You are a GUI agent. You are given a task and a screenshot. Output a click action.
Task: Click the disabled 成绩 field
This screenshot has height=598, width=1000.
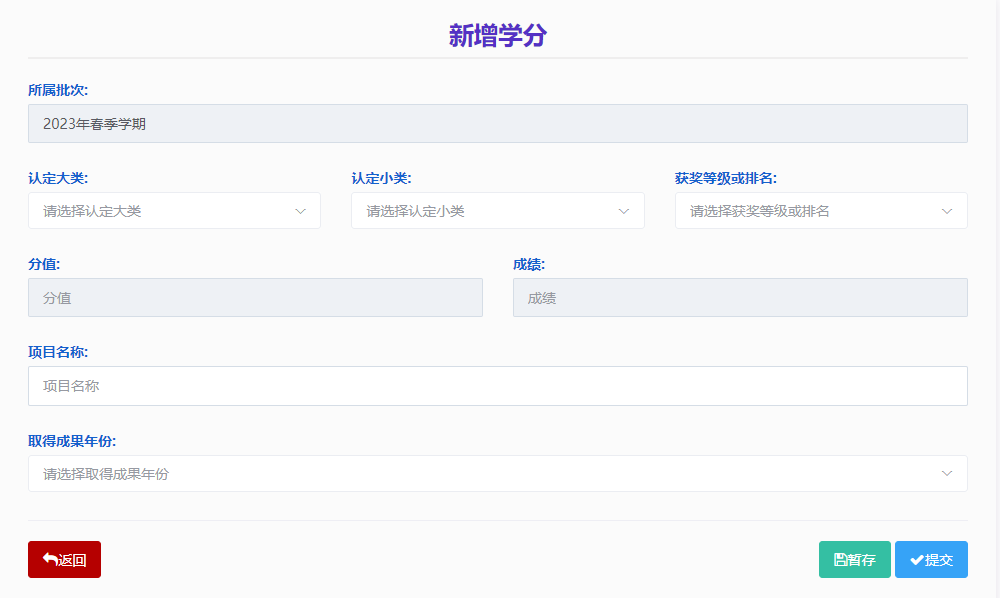(x=740, y=298)
